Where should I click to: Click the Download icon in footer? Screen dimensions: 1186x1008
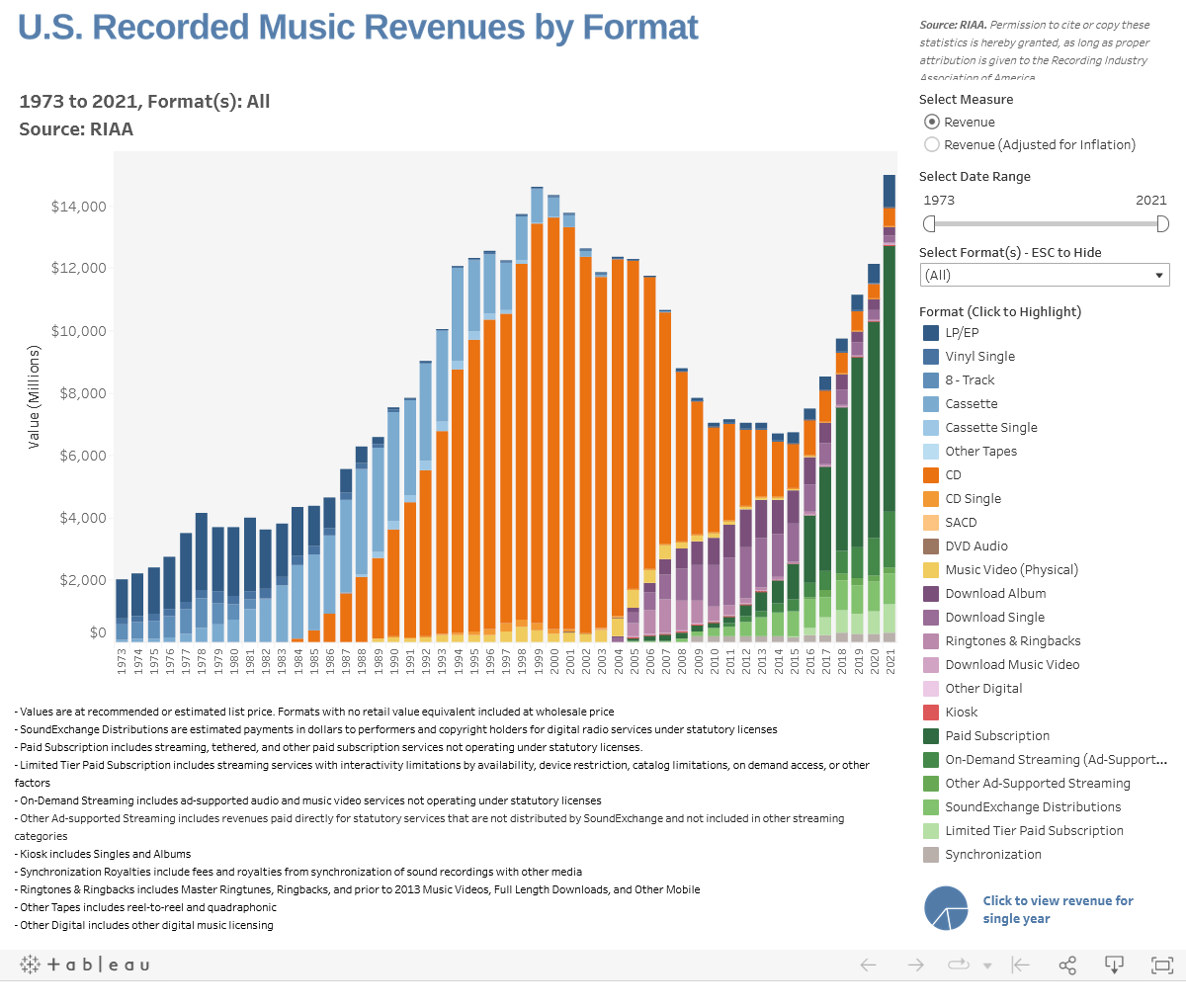(1114, 965)
